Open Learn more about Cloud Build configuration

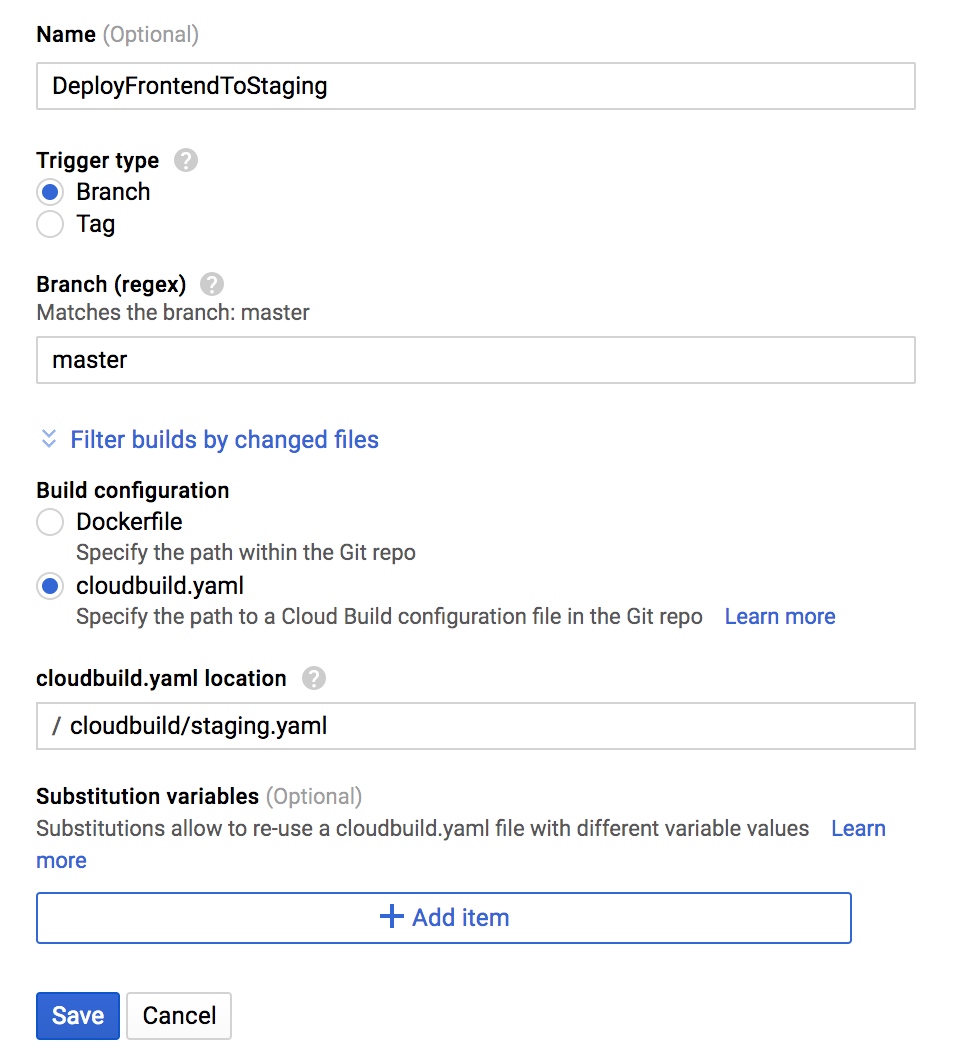tap(779, 616)
